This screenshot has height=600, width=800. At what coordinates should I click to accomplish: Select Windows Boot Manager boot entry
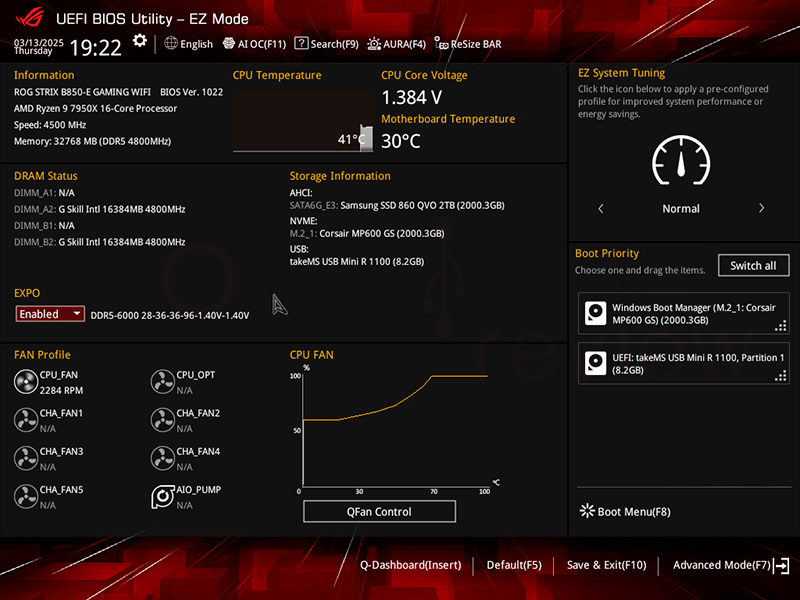684,313
